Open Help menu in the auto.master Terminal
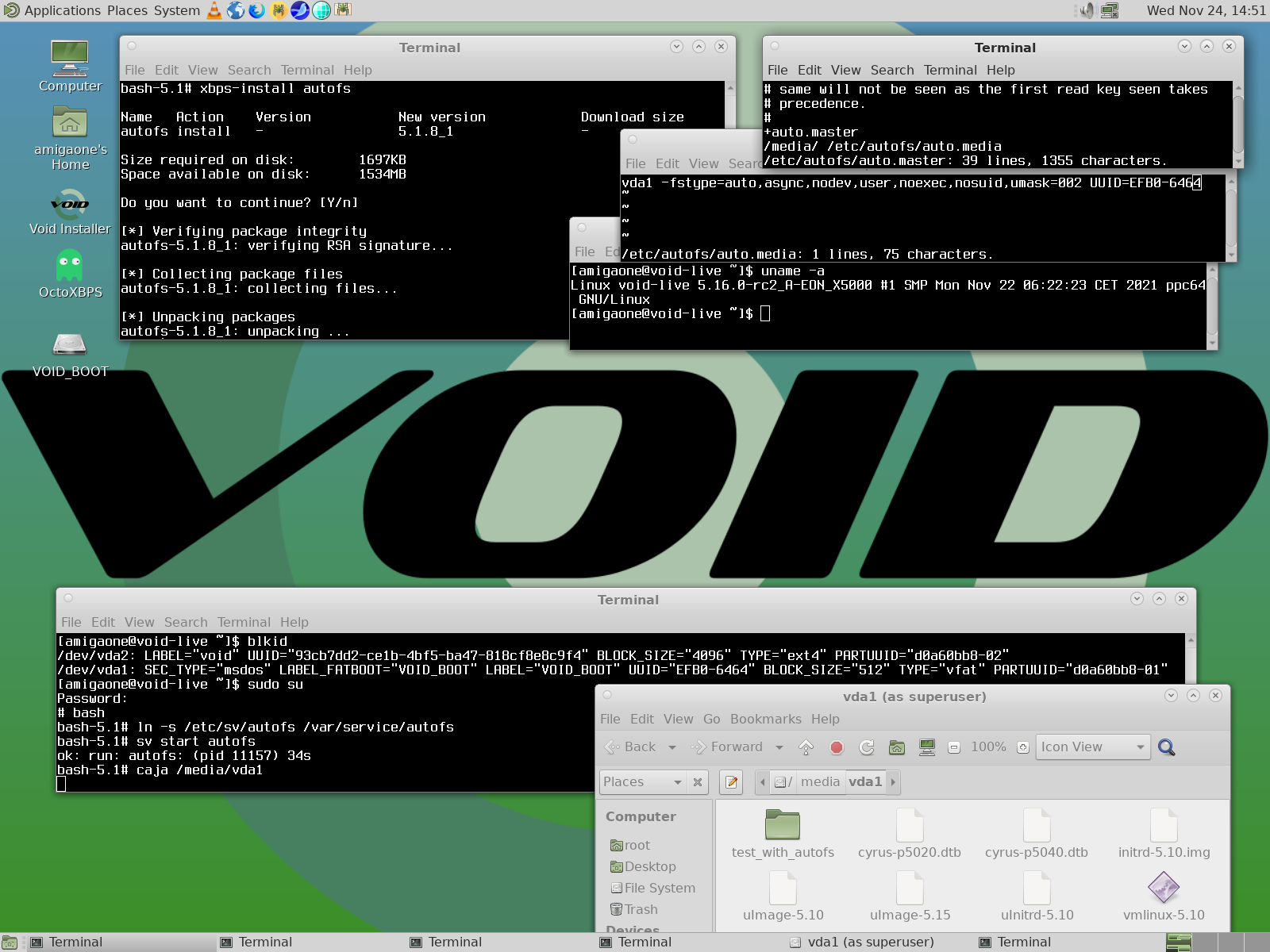This screenshot has width=1270, height=952. click(1001, 70)
